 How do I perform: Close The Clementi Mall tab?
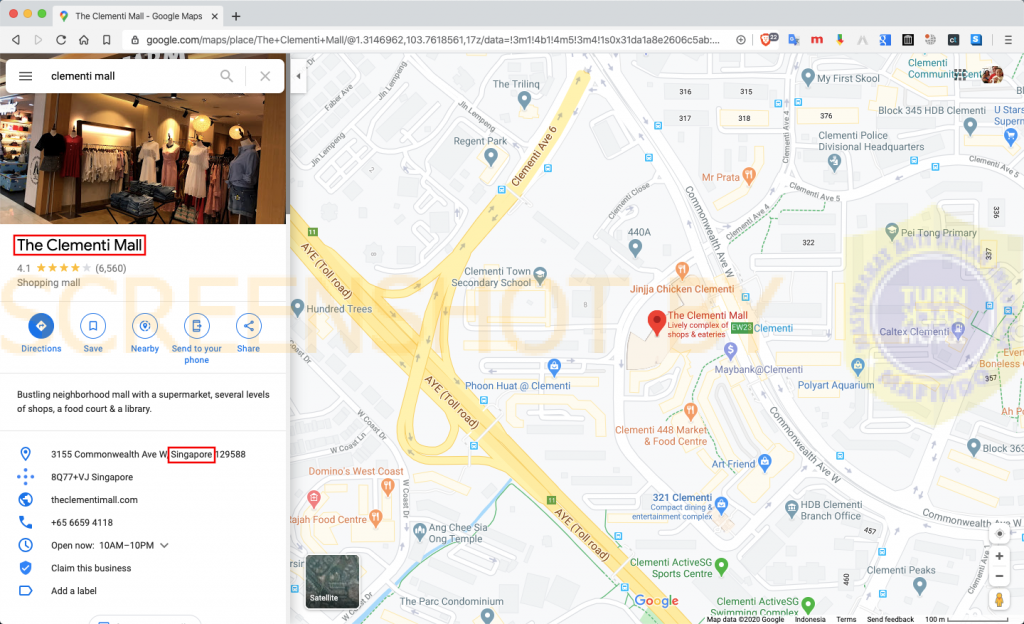coord(214,16)
